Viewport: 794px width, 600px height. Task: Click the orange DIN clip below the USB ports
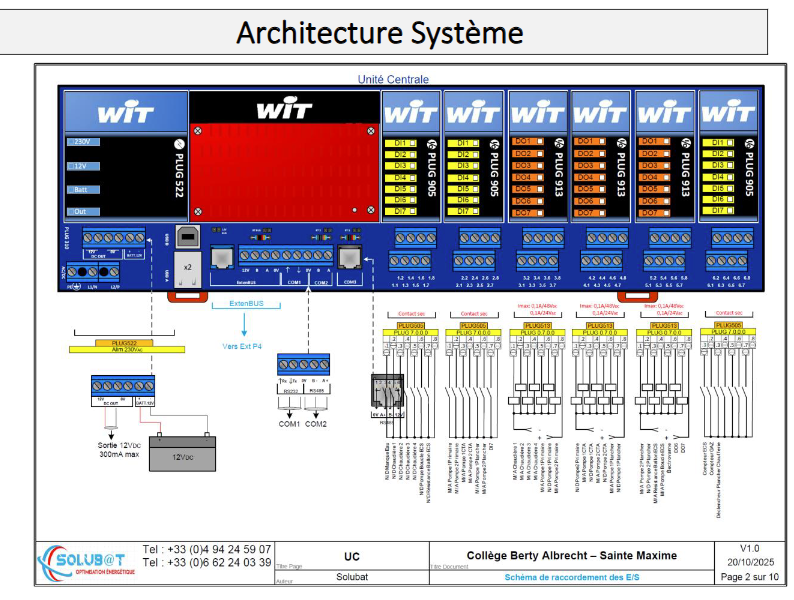click(187, 296)
